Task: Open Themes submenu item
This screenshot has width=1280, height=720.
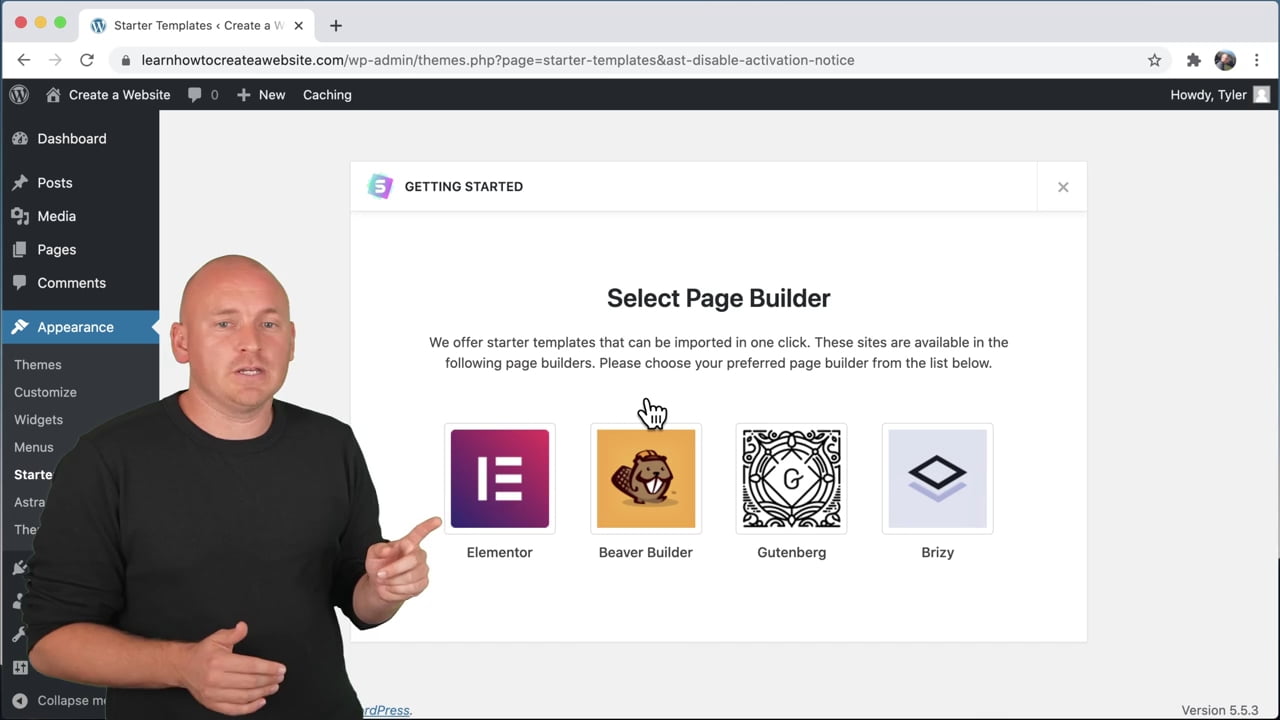Action: [x=38, y=365]
